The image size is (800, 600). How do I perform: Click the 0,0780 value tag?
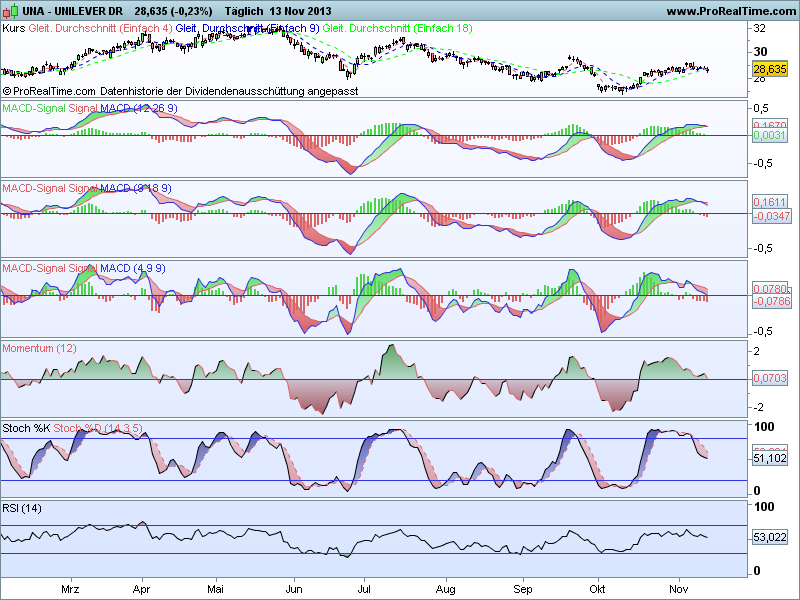769,289
